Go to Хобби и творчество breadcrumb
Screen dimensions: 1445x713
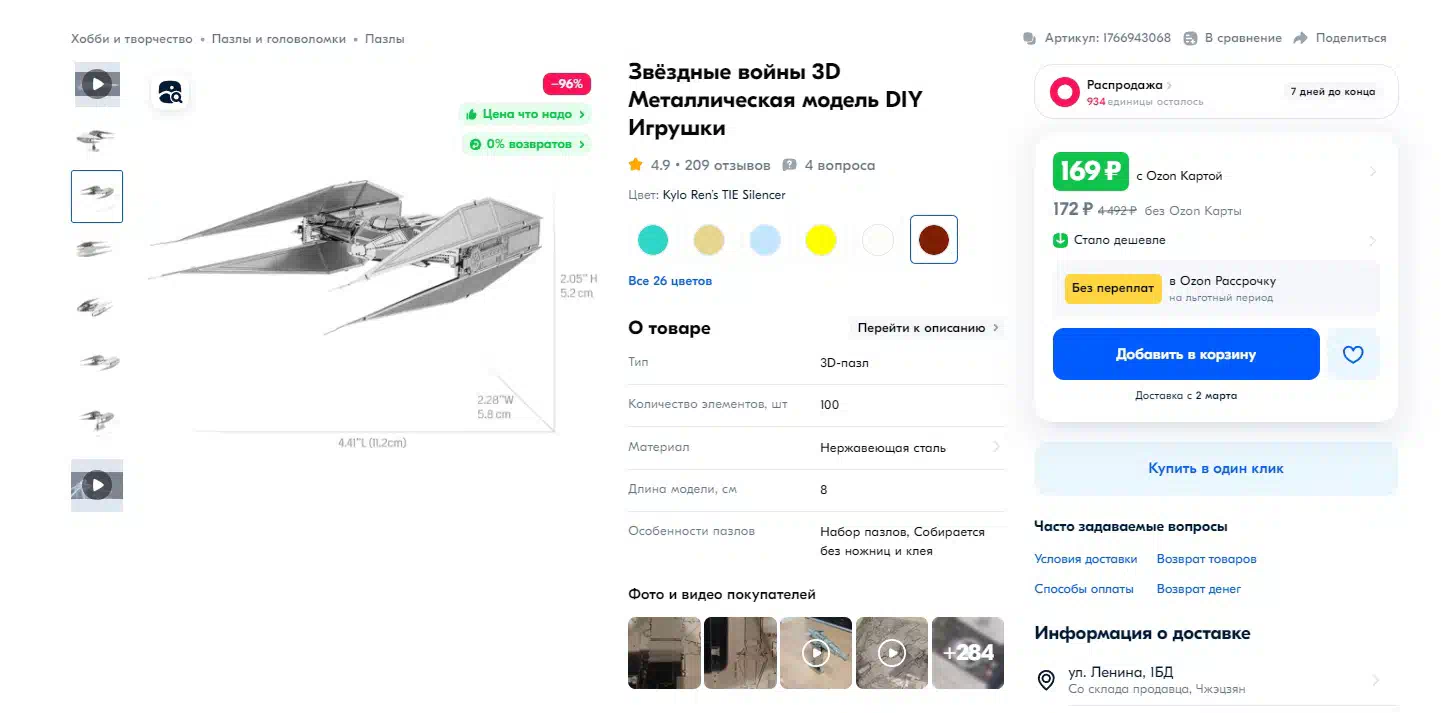[131, 39]
